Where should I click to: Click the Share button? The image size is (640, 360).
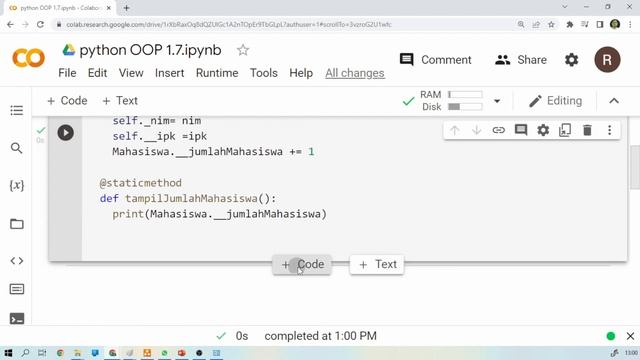pos(521,60)
